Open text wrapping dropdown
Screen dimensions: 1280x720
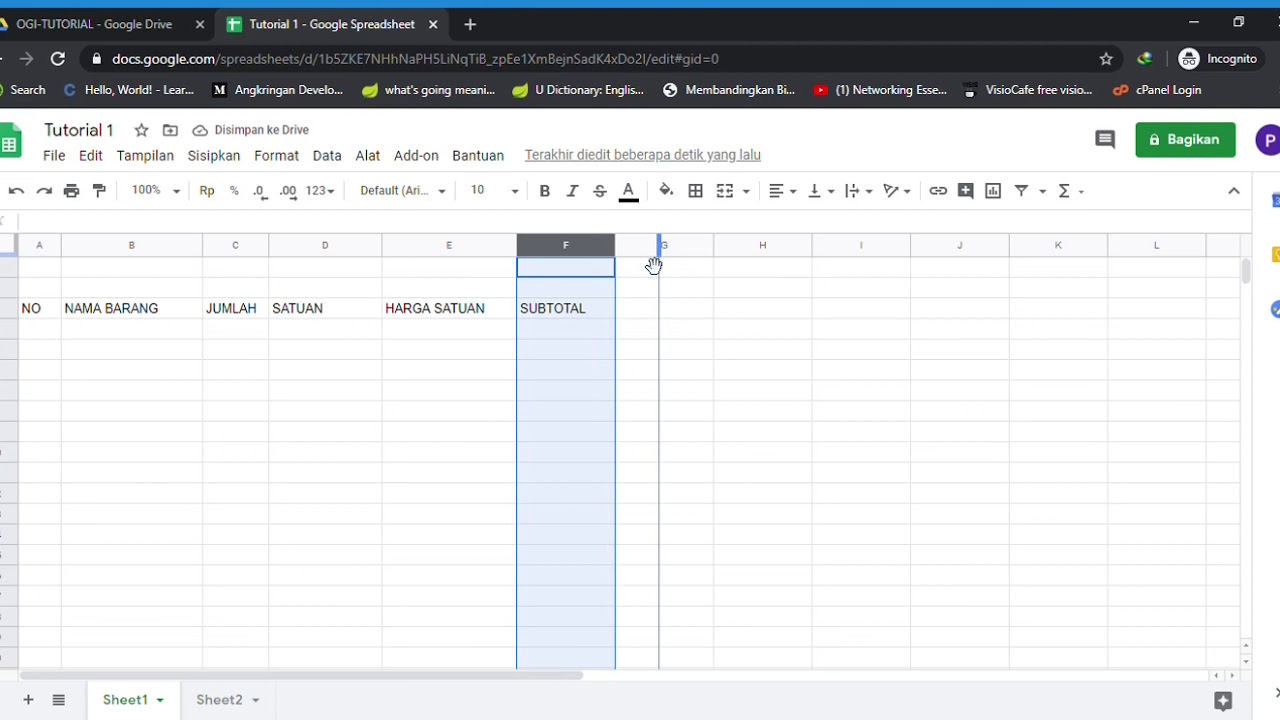click(858, 191)
